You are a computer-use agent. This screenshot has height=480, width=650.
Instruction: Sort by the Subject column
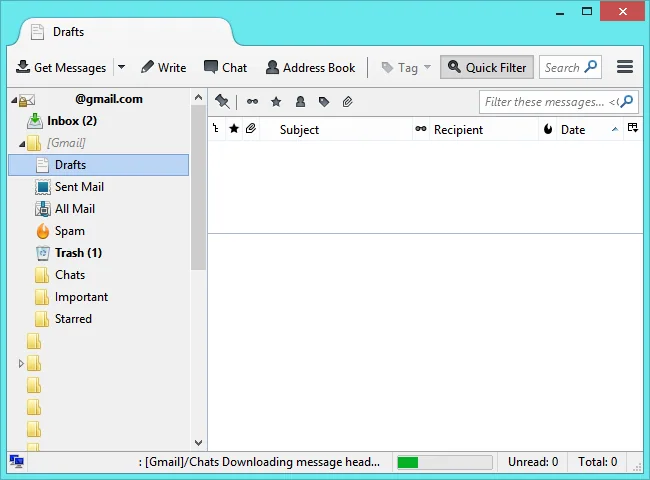(x=336, y=130)
